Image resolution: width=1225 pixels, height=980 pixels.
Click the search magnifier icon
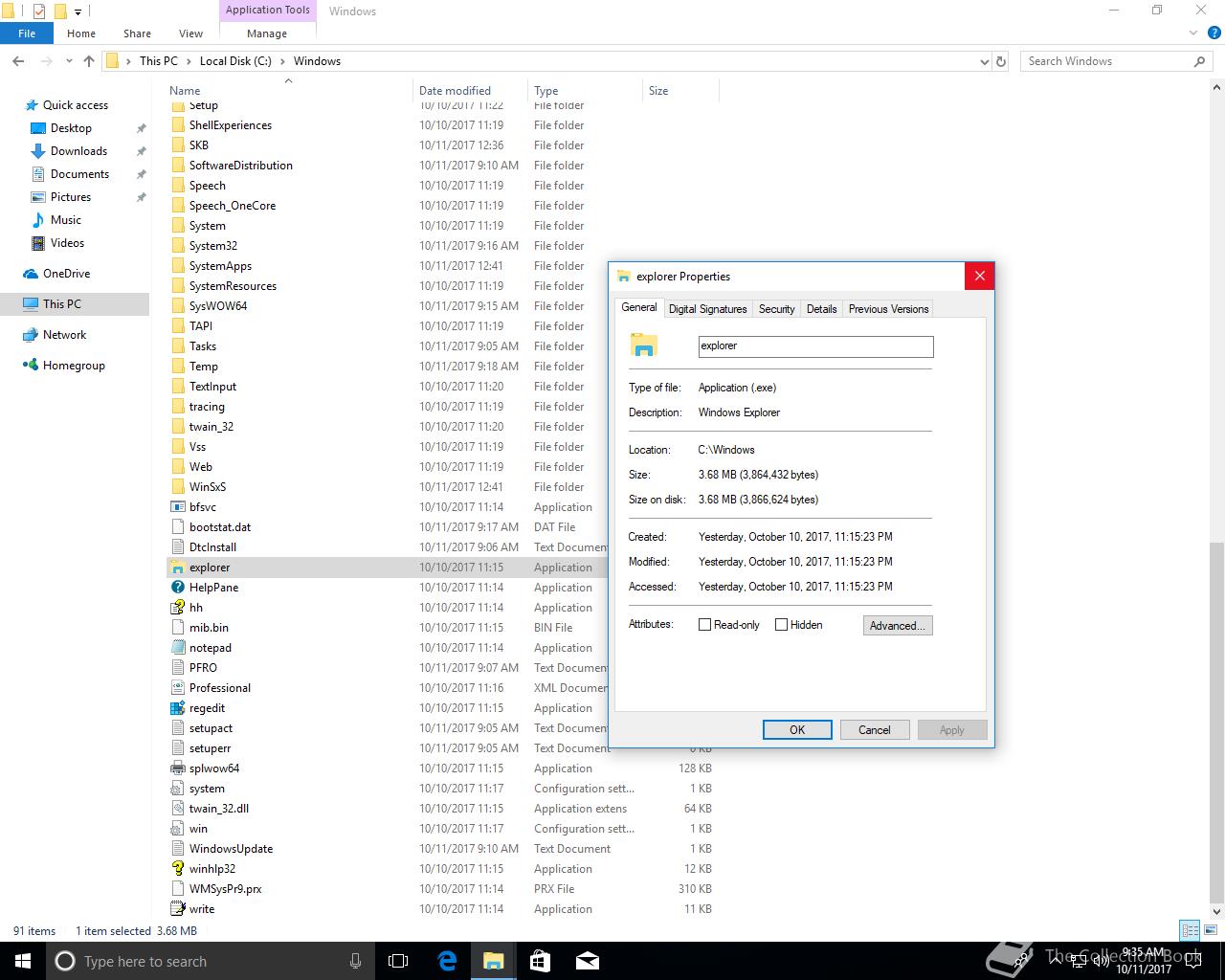click(1199, 61)
